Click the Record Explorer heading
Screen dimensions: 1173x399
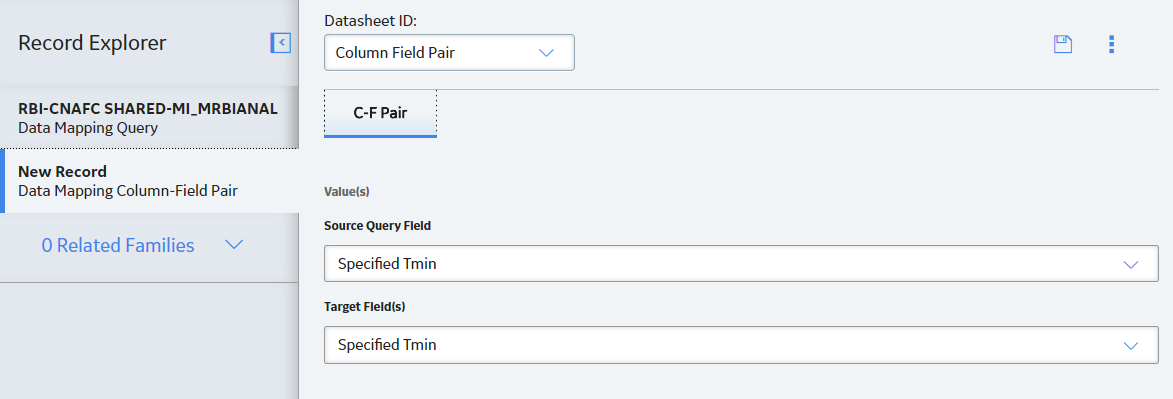(92, 43)
